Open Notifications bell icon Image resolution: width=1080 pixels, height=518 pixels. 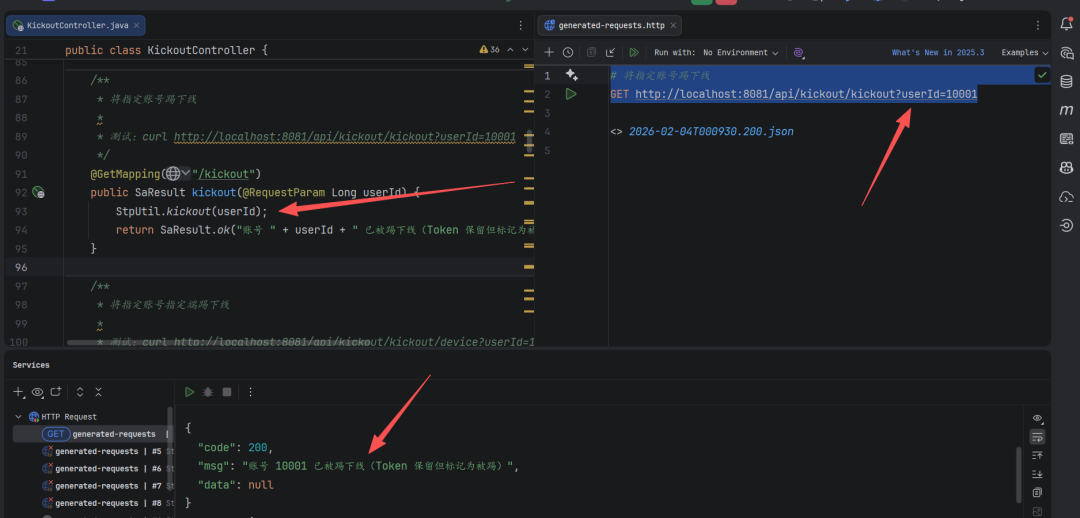pyautogui.click(x=1066, y=24)
